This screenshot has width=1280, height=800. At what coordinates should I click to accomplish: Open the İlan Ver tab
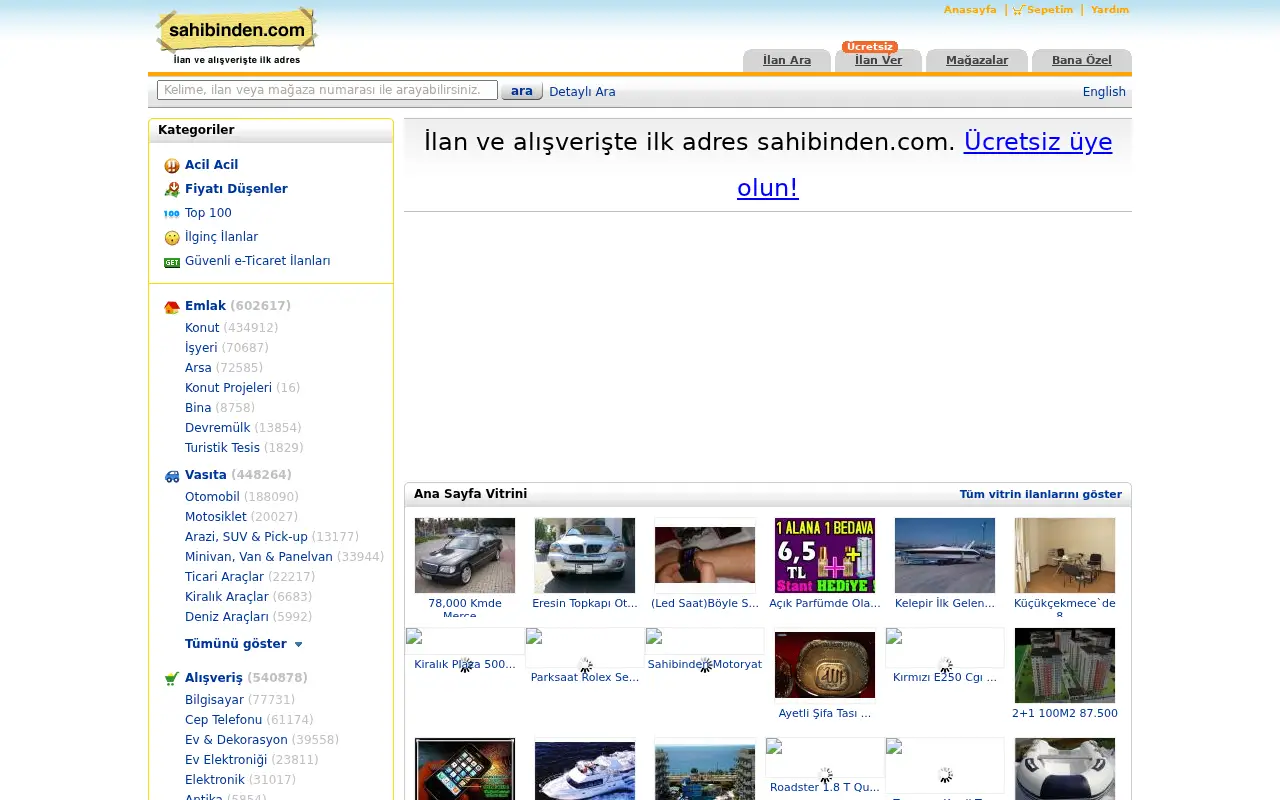878,60
